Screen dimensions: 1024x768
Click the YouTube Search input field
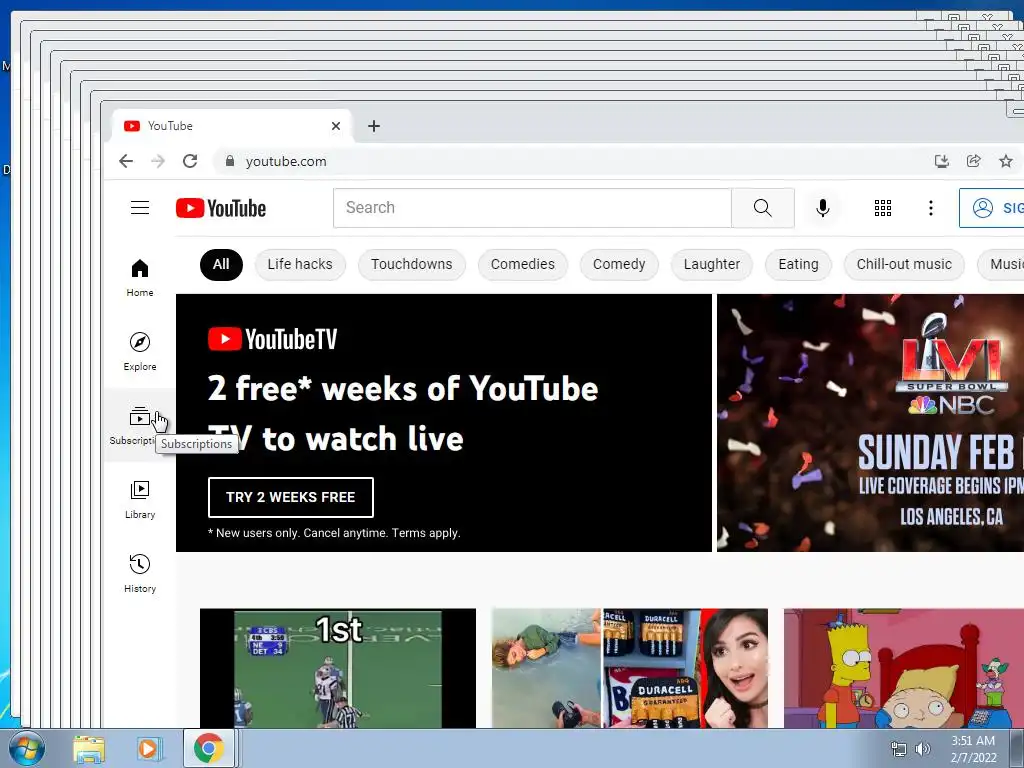pyautogui.click(x=532, y=208)
